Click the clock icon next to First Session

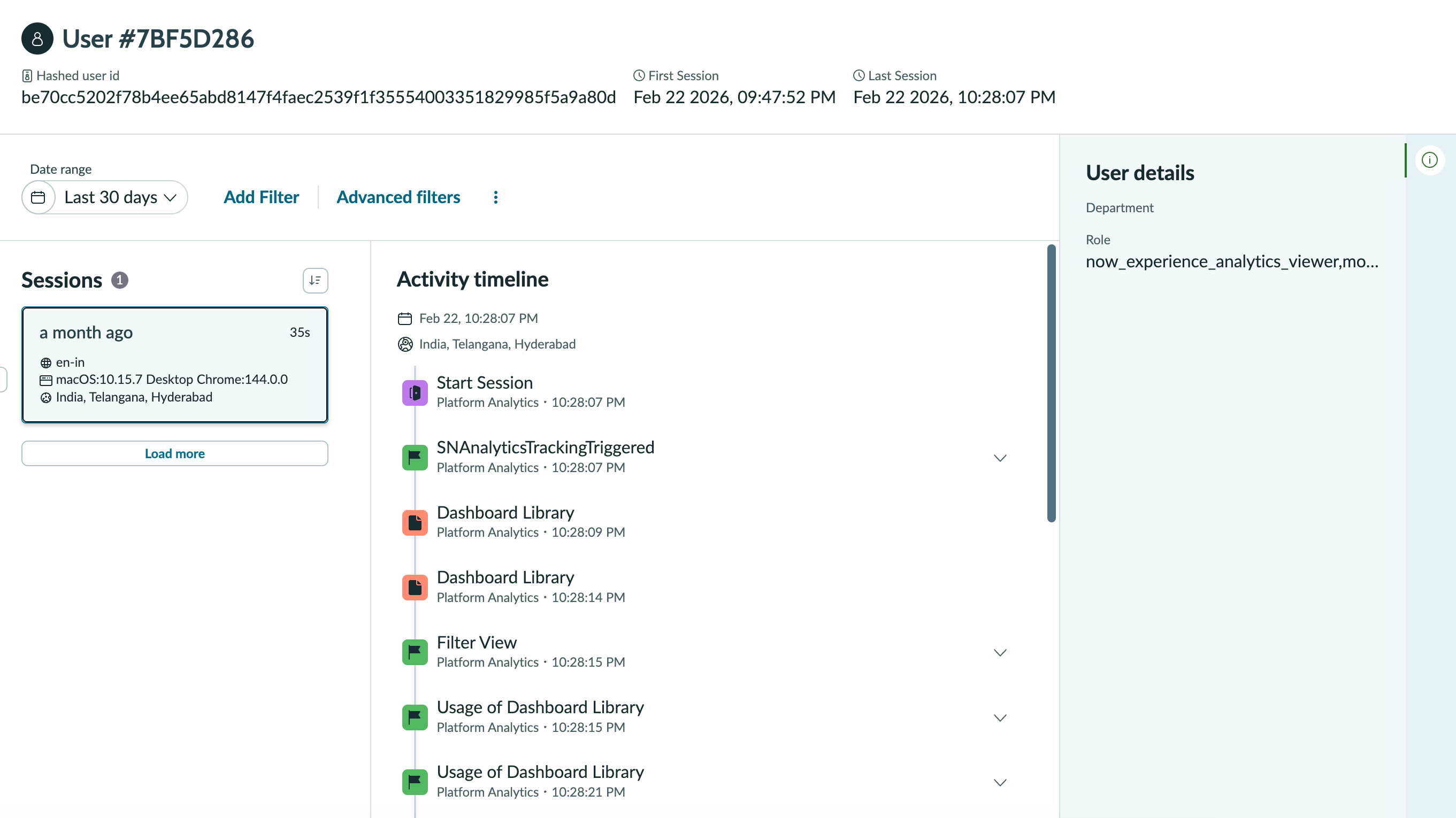pos(639,76)
